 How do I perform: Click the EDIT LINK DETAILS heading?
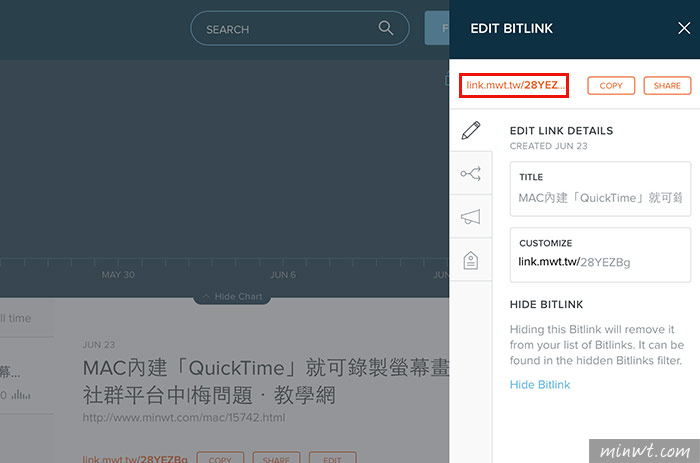pos(561,131)
